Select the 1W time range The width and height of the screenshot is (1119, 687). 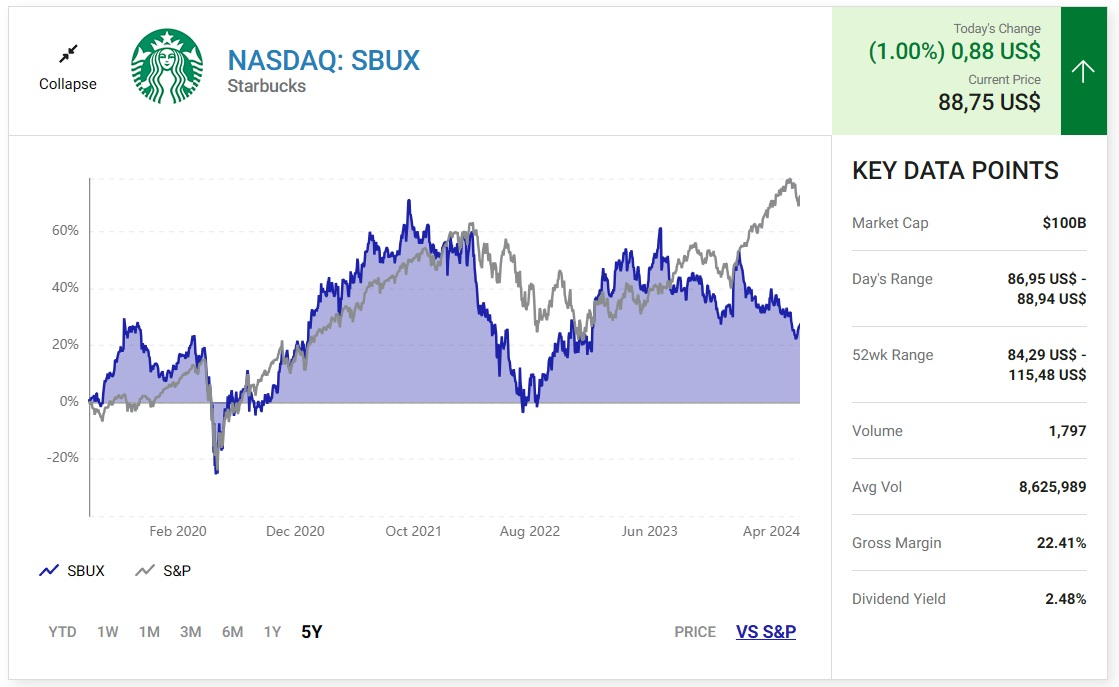108,632
